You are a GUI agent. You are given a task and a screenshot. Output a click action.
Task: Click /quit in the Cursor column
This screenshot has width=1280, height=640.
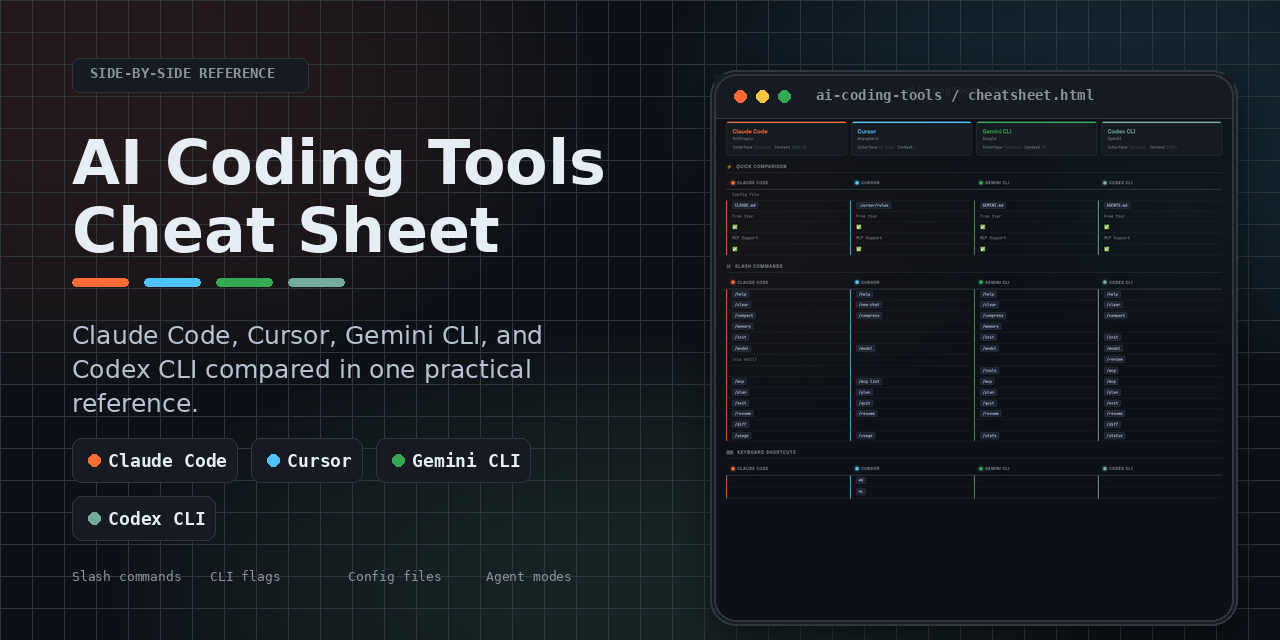[x=864, y=403]
